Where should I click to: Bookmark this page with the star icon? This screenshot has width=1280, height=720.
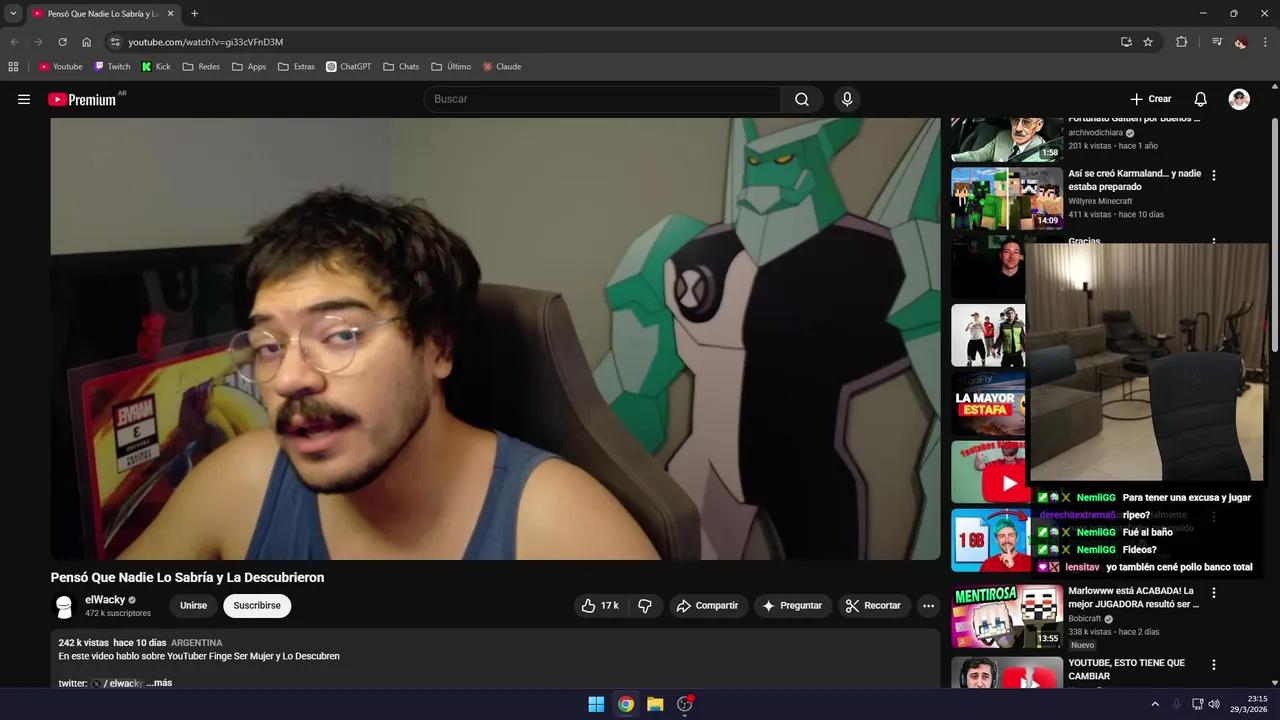coord(1148,42)
